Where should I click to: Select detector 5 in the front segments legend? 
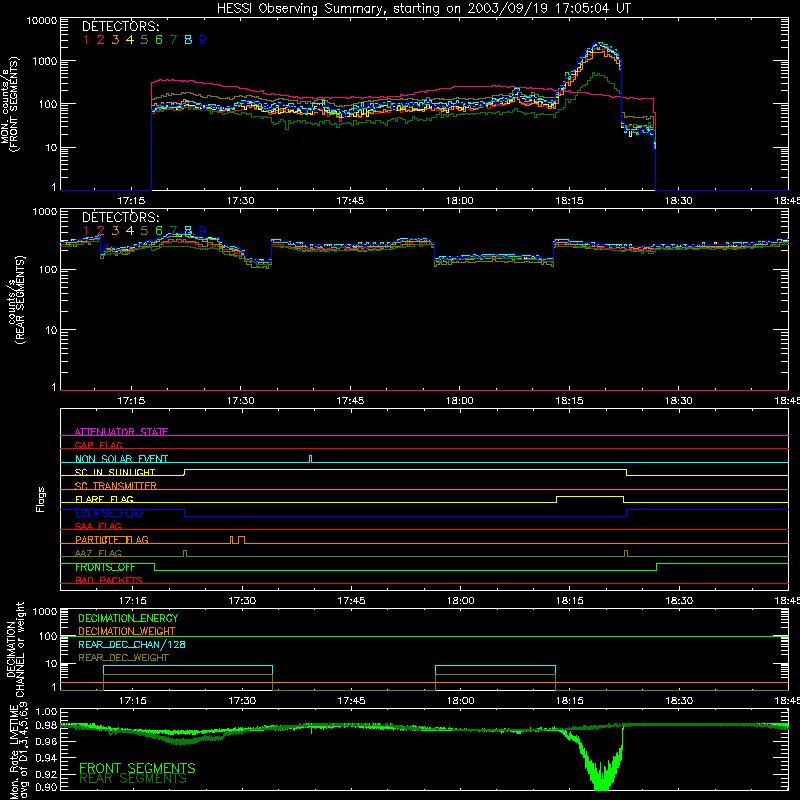pos(144,40)
